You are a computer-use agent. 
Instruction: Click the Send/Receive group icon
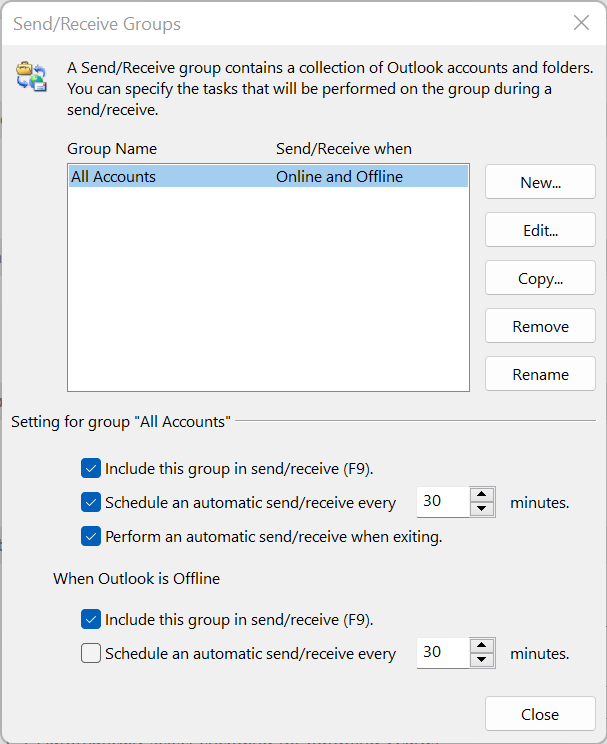click(31, 76)
